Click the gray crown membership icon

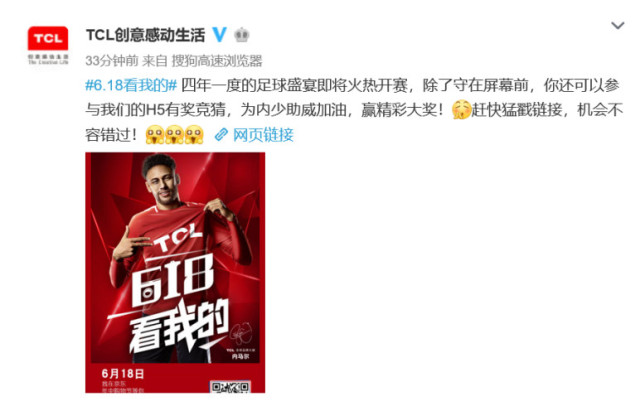point(242,35)
